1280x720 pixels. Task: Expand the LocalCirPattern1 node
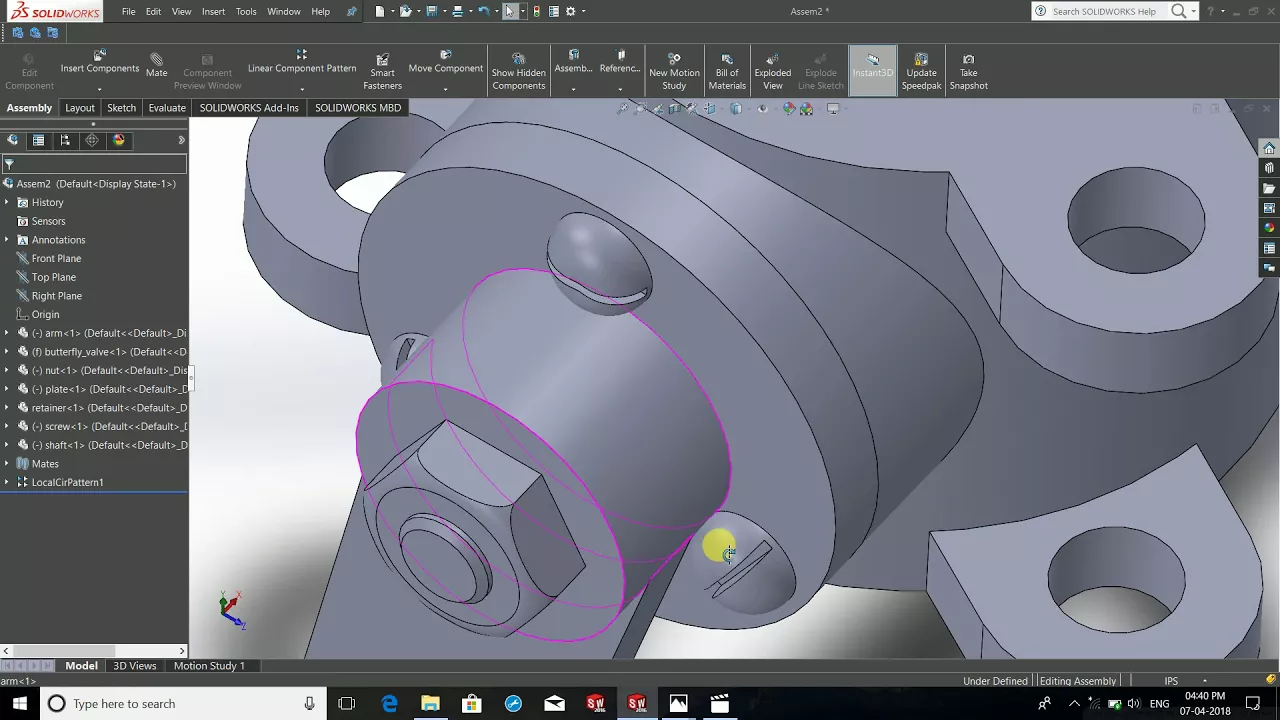(7, 482)
